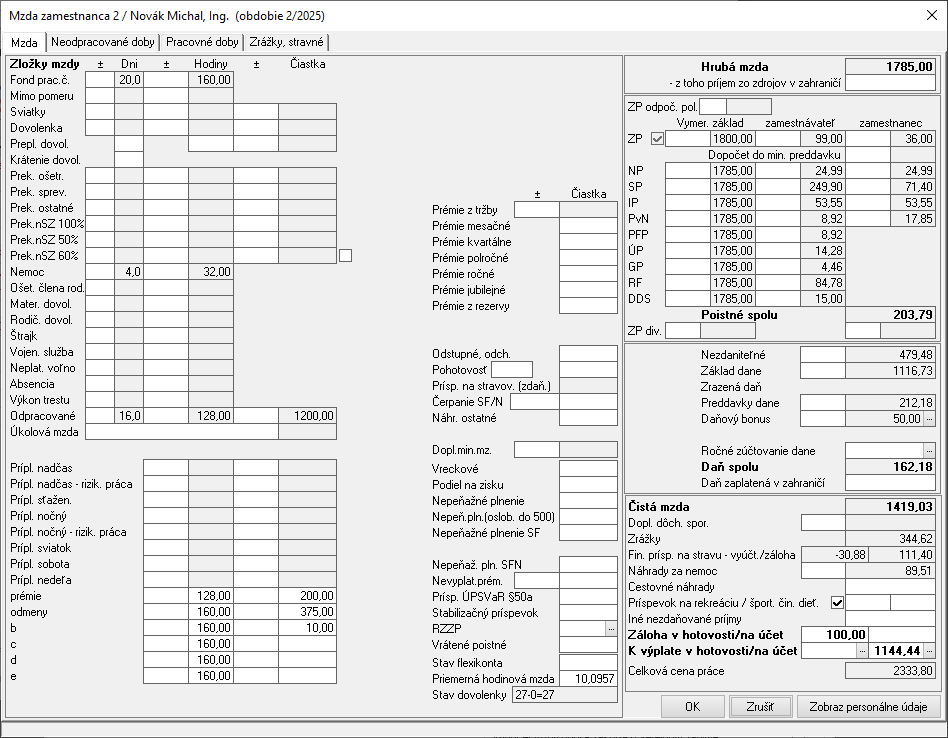Go to Zrážky, stravné tab
This screenshot has width=948, height=738.
287,42
